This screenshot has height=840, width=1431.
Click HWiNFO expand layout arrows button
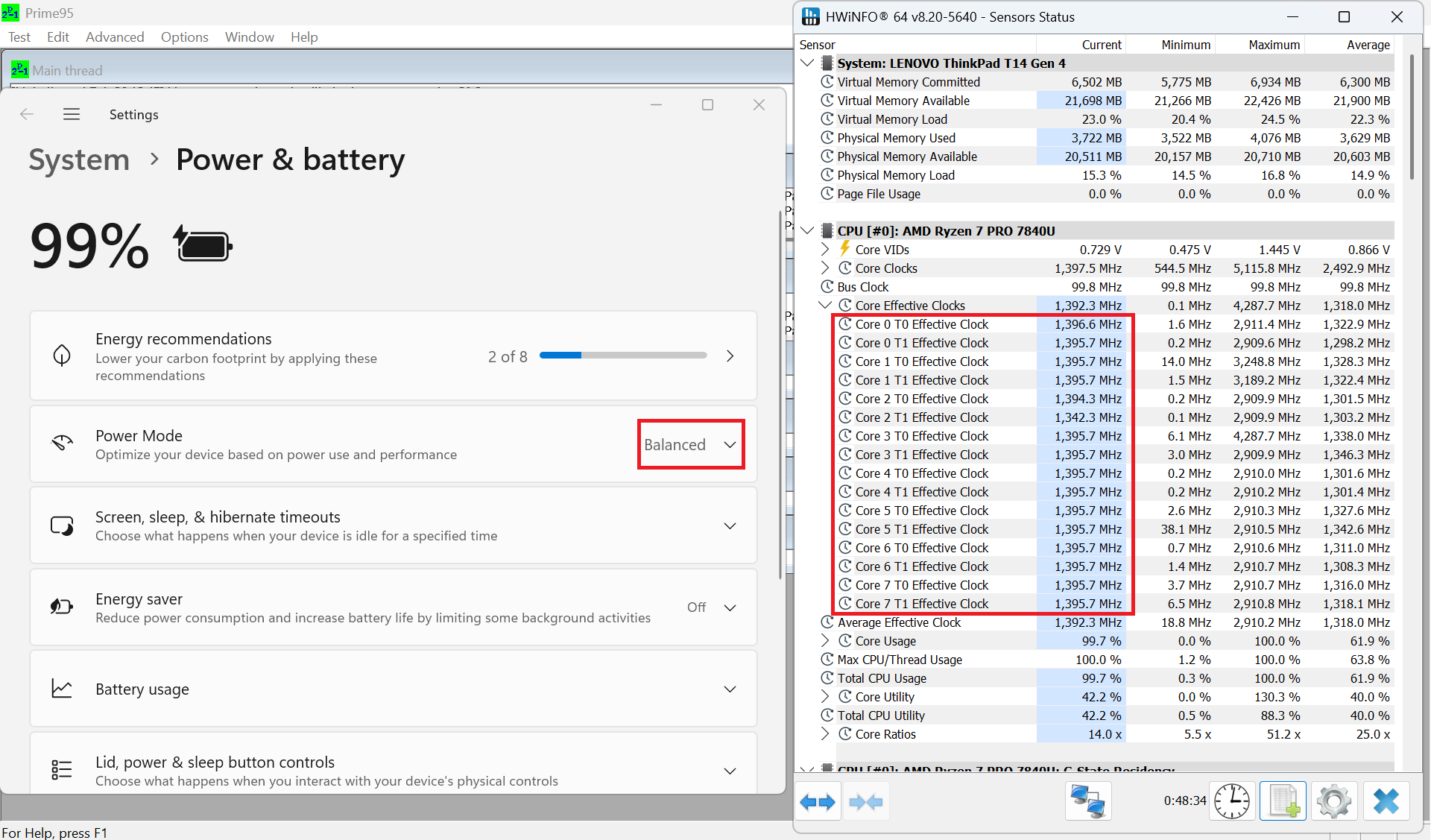(x=818, y=802)
